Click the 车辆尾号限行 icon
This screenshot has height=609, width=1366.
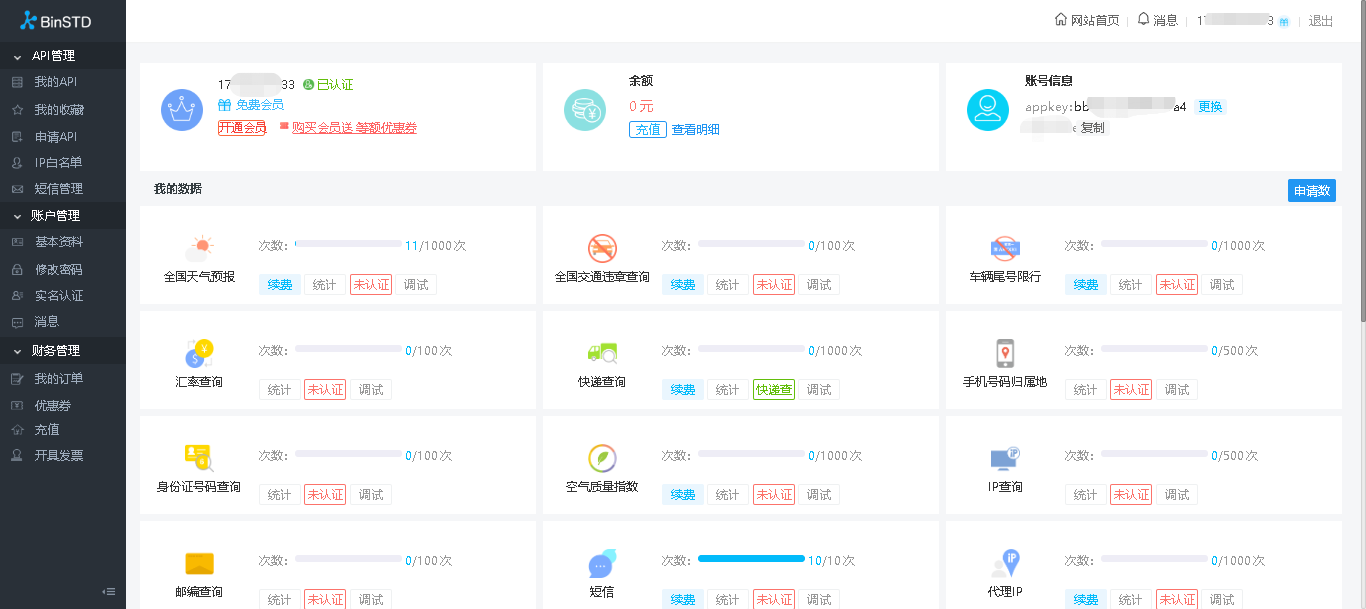(1005, 248)
